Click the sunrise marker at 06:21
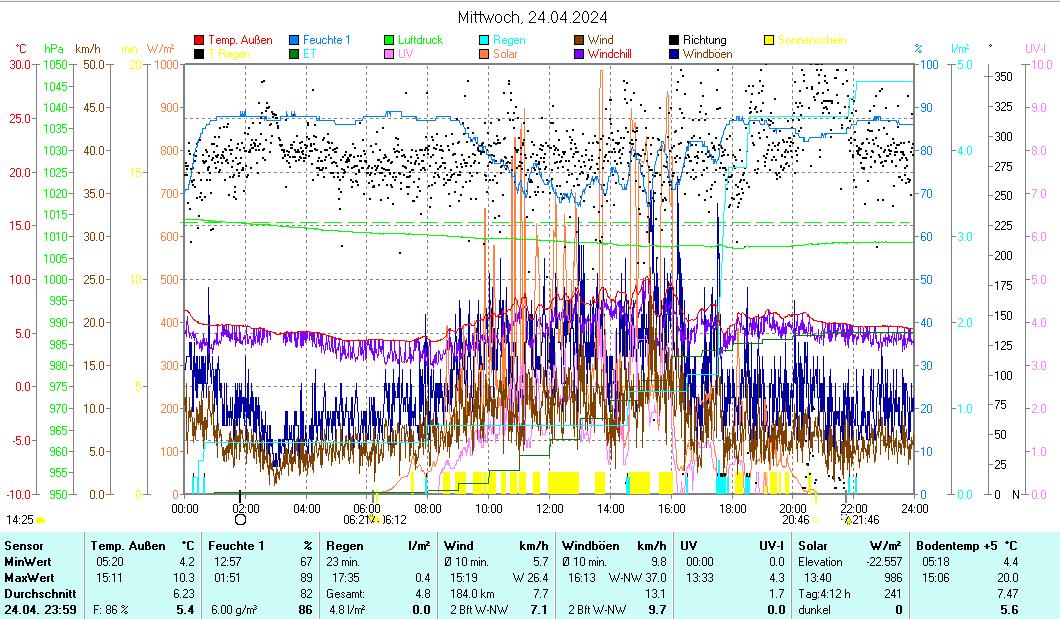Viewport: 1060px width, 619px height. coord(374,520)
